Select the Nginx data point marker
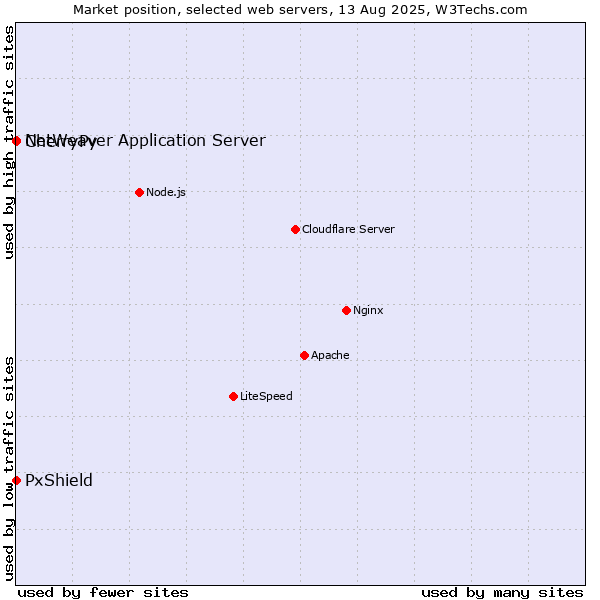Image resolution: width=600 pixels, height=600 pixels. click(346, 310)
